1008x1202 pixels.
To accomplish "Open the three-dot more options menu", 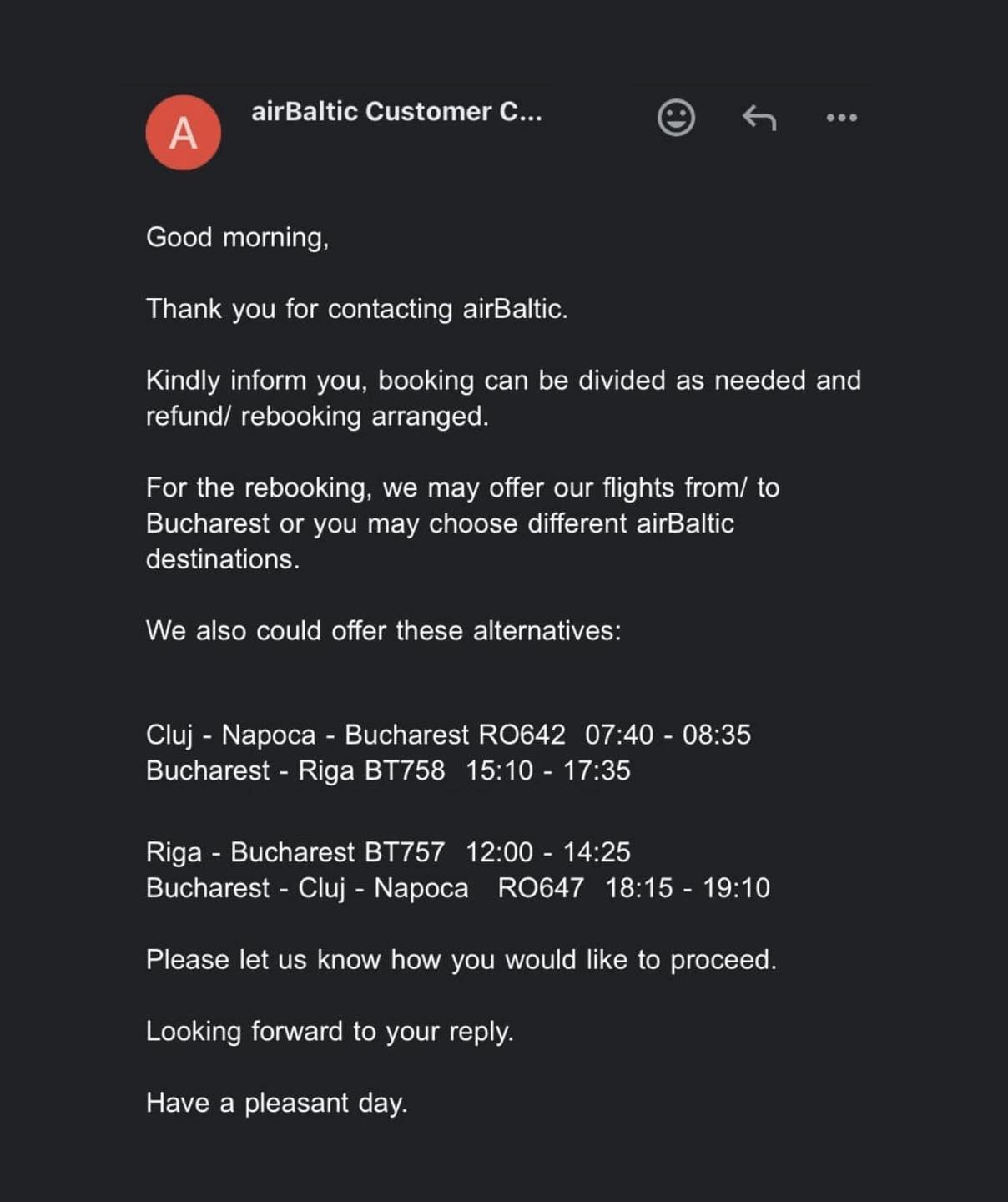I will [x=841, y=118].
